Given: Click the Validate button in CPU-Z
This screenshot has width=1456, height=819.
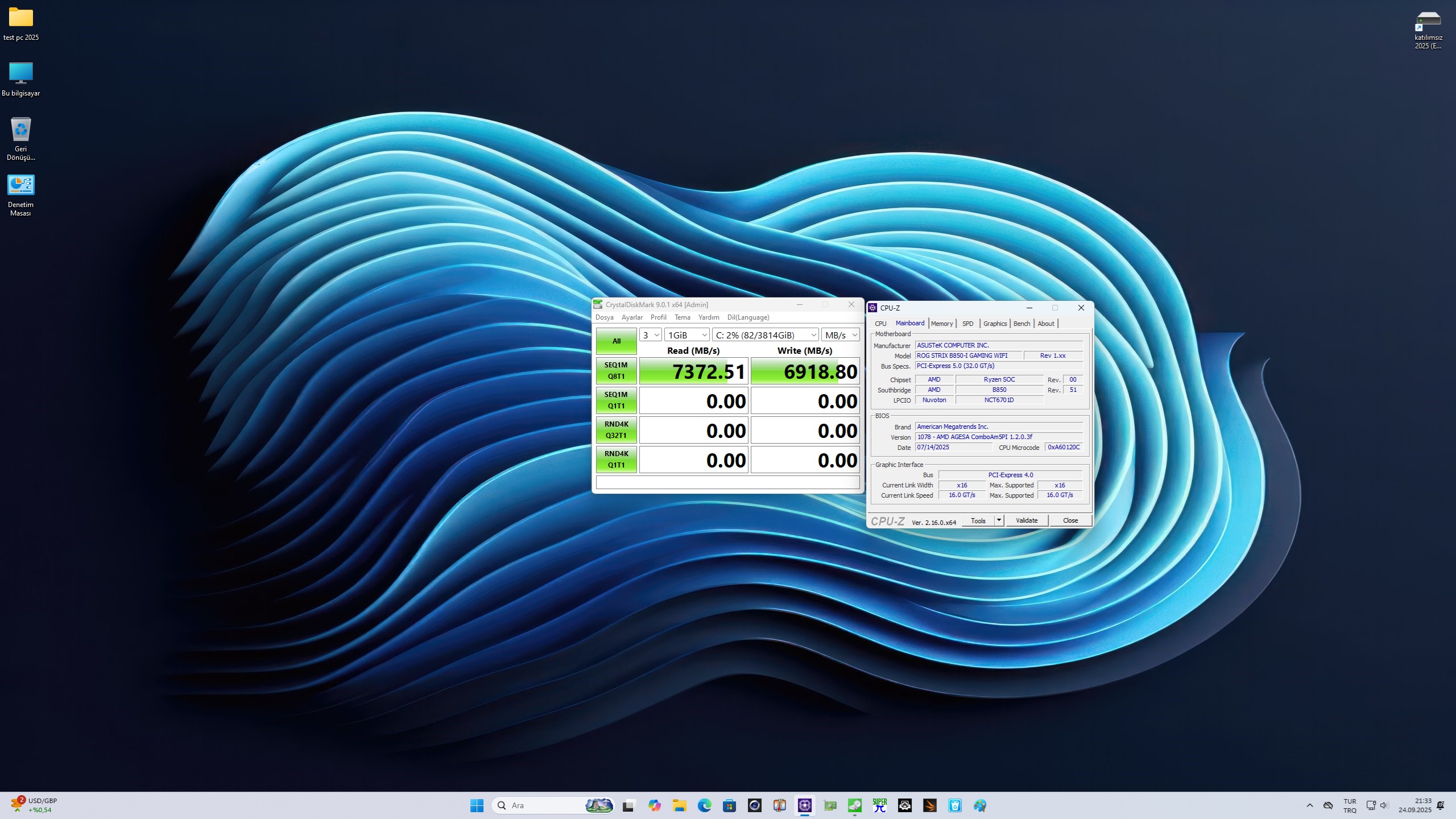Looking at the screenshot, I should (x=1026, y=520).
